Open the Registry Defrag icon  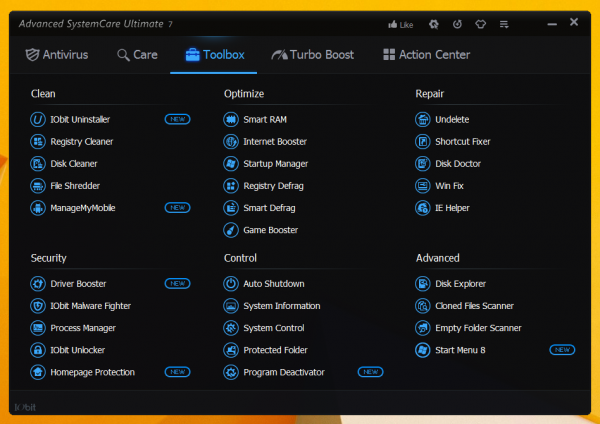coord(231,186)
